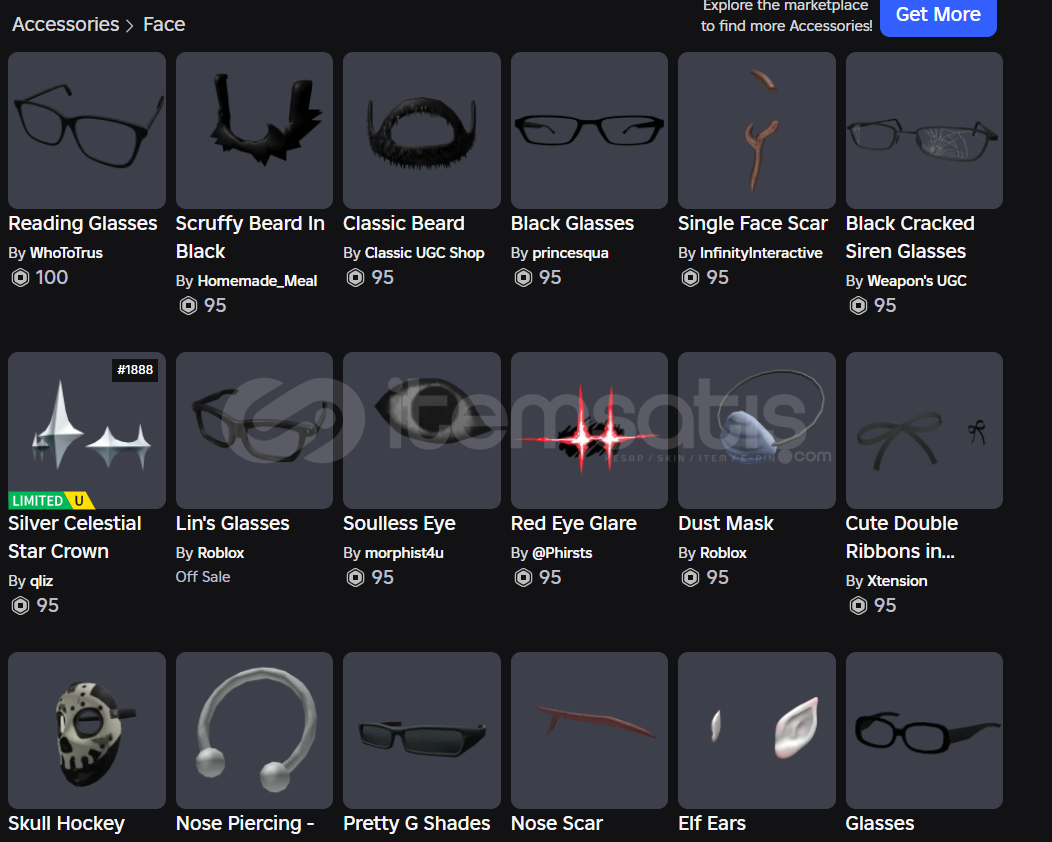The height and width of the screenshot is (842, 1052).
Task: Click the Robux icon under Black Cracked Siren Glasses
Action: [x=858, y=306]
